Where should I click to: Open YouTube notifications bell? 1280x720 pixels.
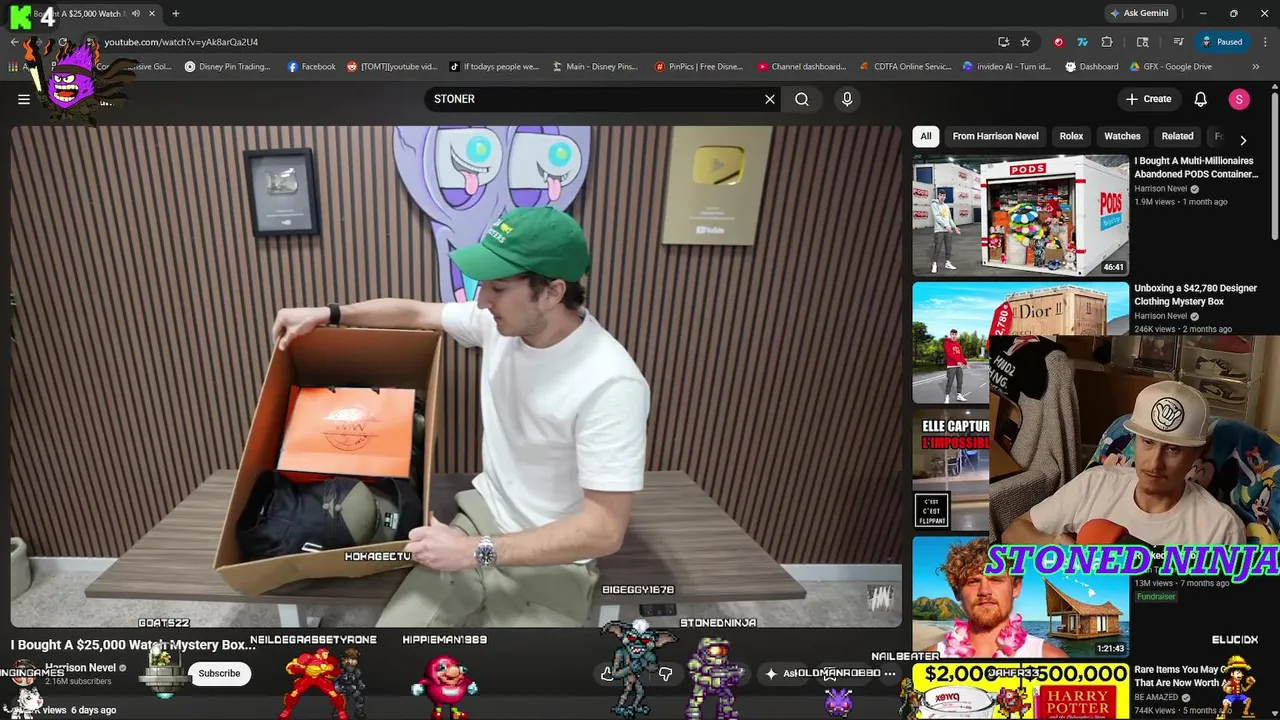click(x=1201, y=99)
